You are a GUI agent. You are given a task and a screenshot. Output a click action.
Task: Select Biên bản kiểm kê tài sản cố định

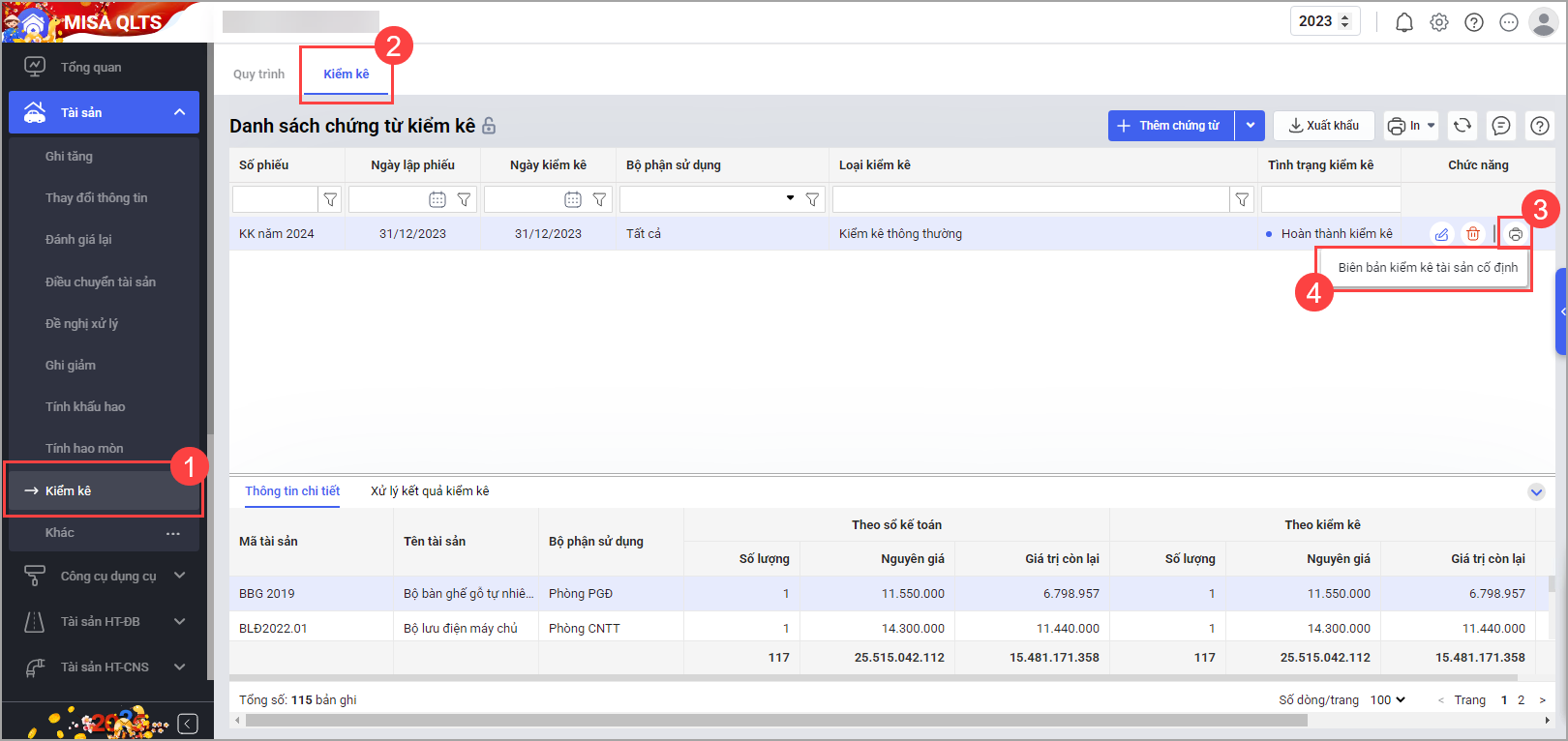tap(1427, 268)
